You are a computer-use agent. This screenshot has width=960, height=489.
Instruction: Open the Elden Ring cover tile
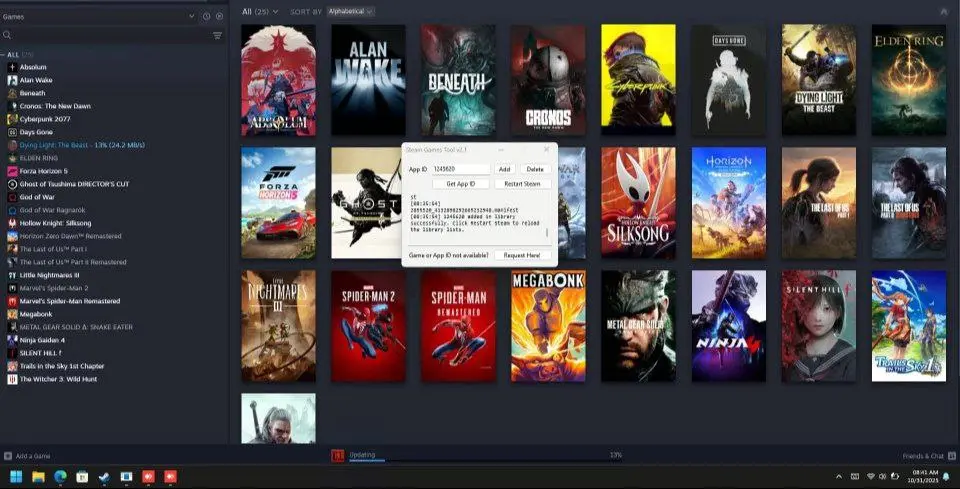tap(909, 80)
